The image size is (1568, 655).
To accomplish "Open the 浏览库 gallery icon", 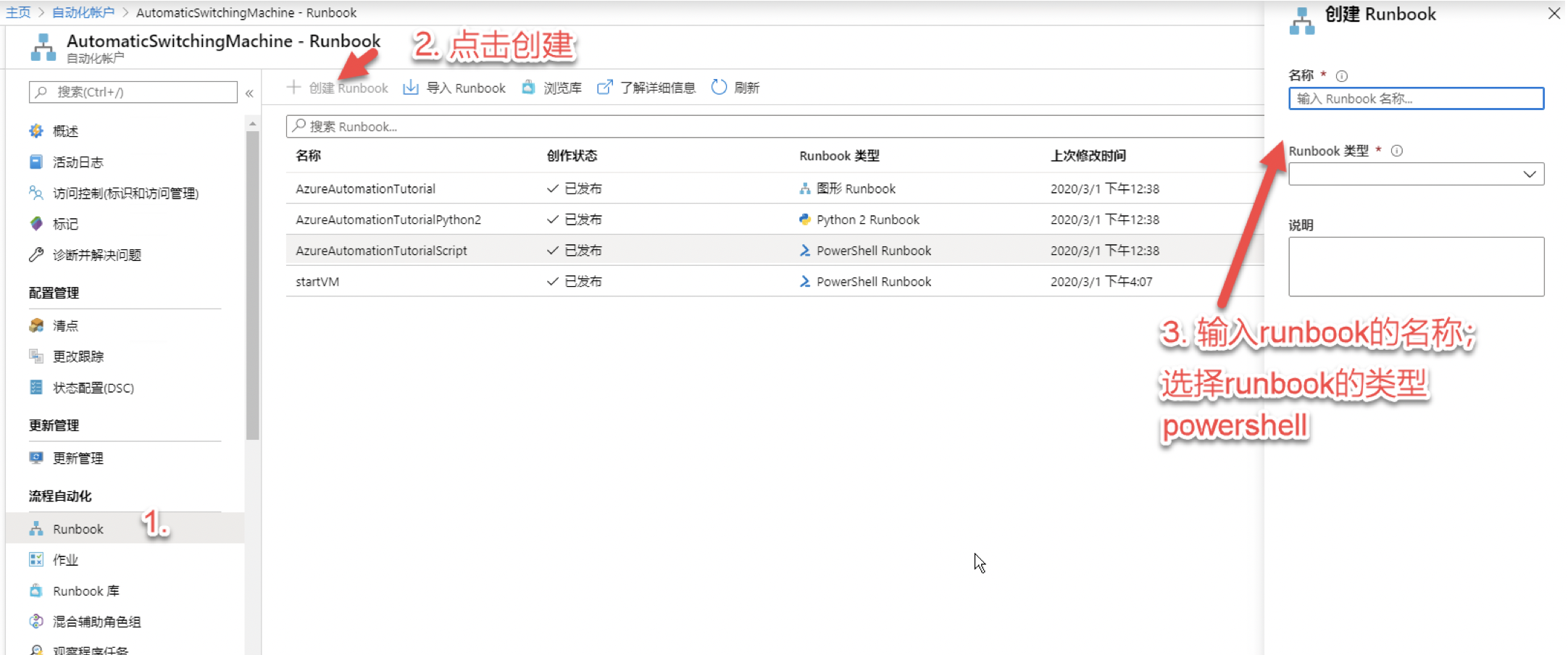I will [x=529, y=88].
